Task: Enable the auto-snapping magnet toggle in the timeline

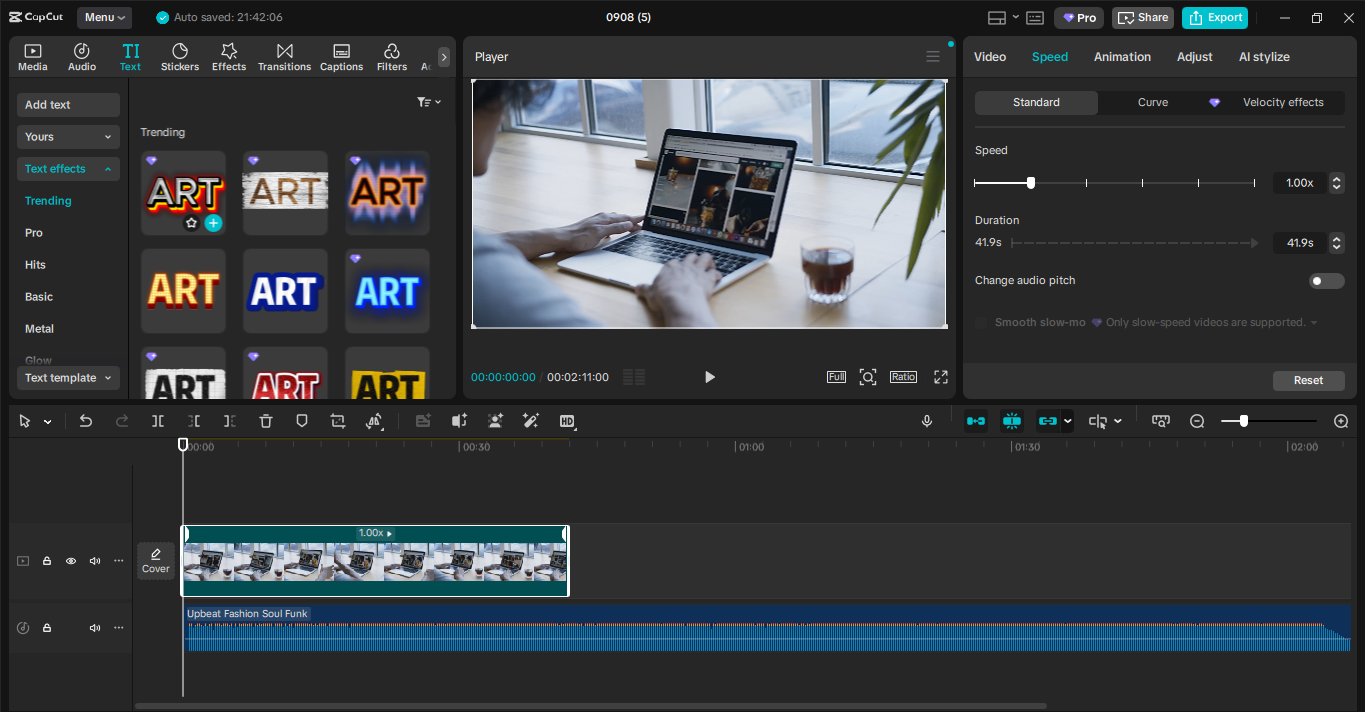Action: (x=1012, y=421)
